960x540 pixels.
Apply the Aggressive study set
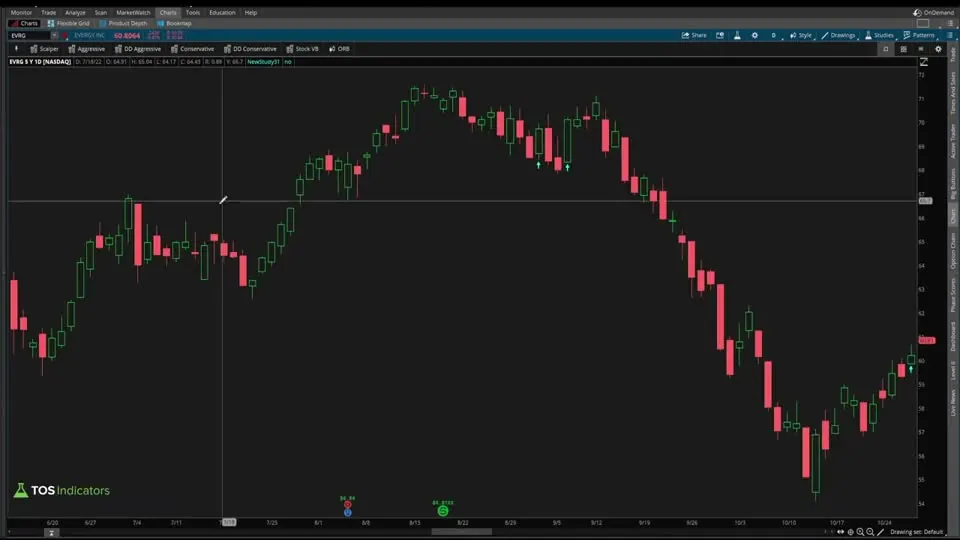point(86,49)
